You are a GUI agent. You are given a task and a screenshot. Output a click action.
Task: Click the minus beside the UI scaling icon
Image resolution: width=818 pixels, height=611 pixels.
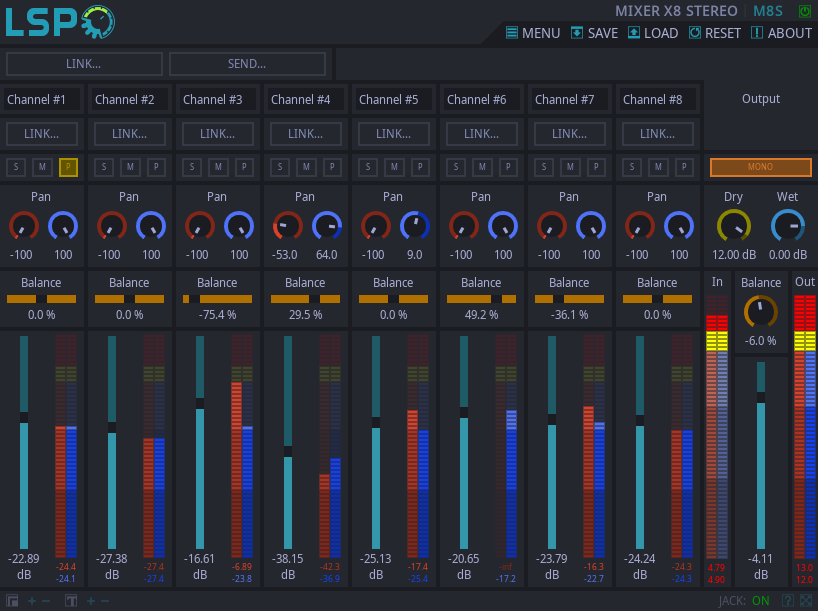point(46,601)
